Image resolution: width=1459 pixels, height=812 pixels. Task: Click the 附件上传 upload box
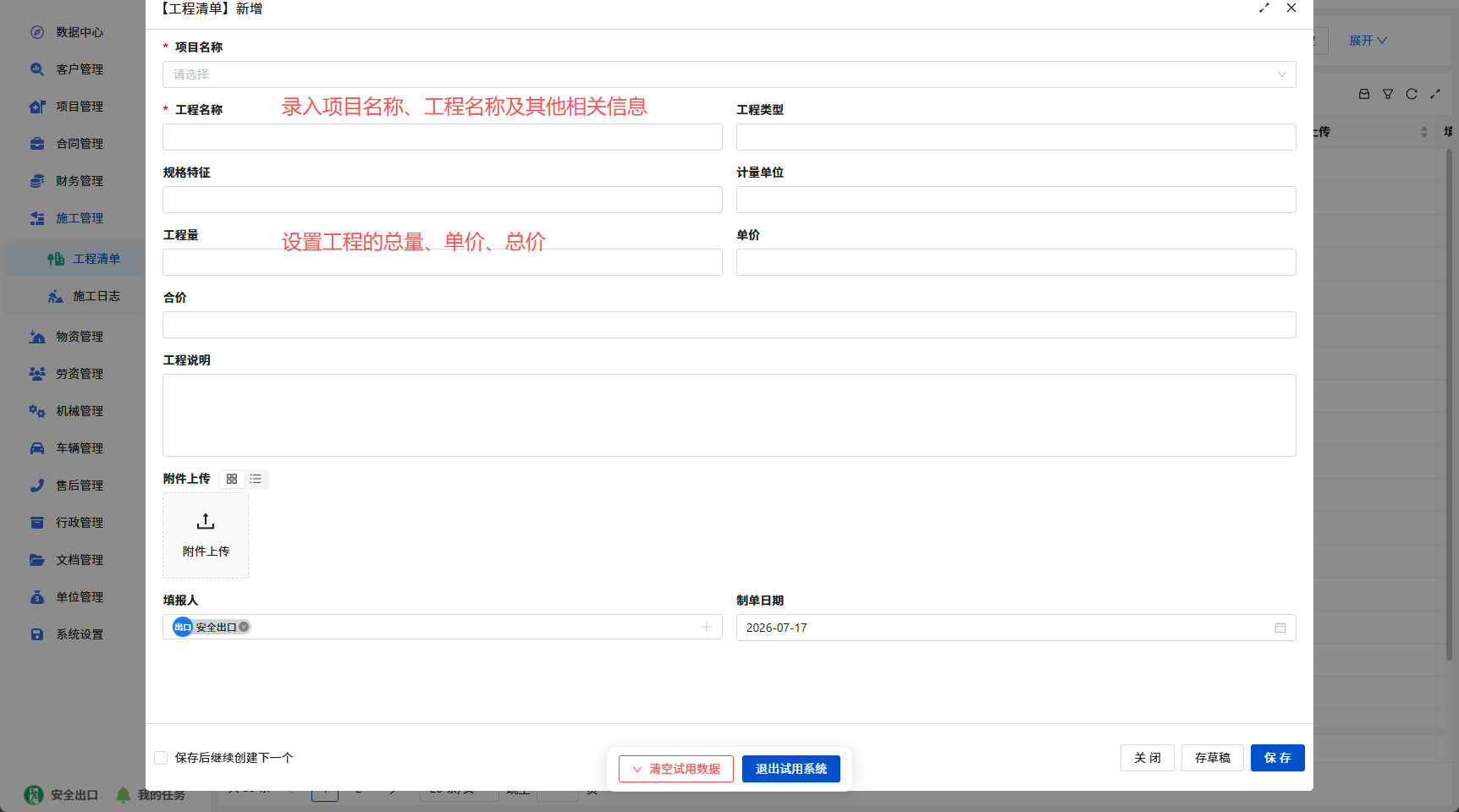(206, 535)
